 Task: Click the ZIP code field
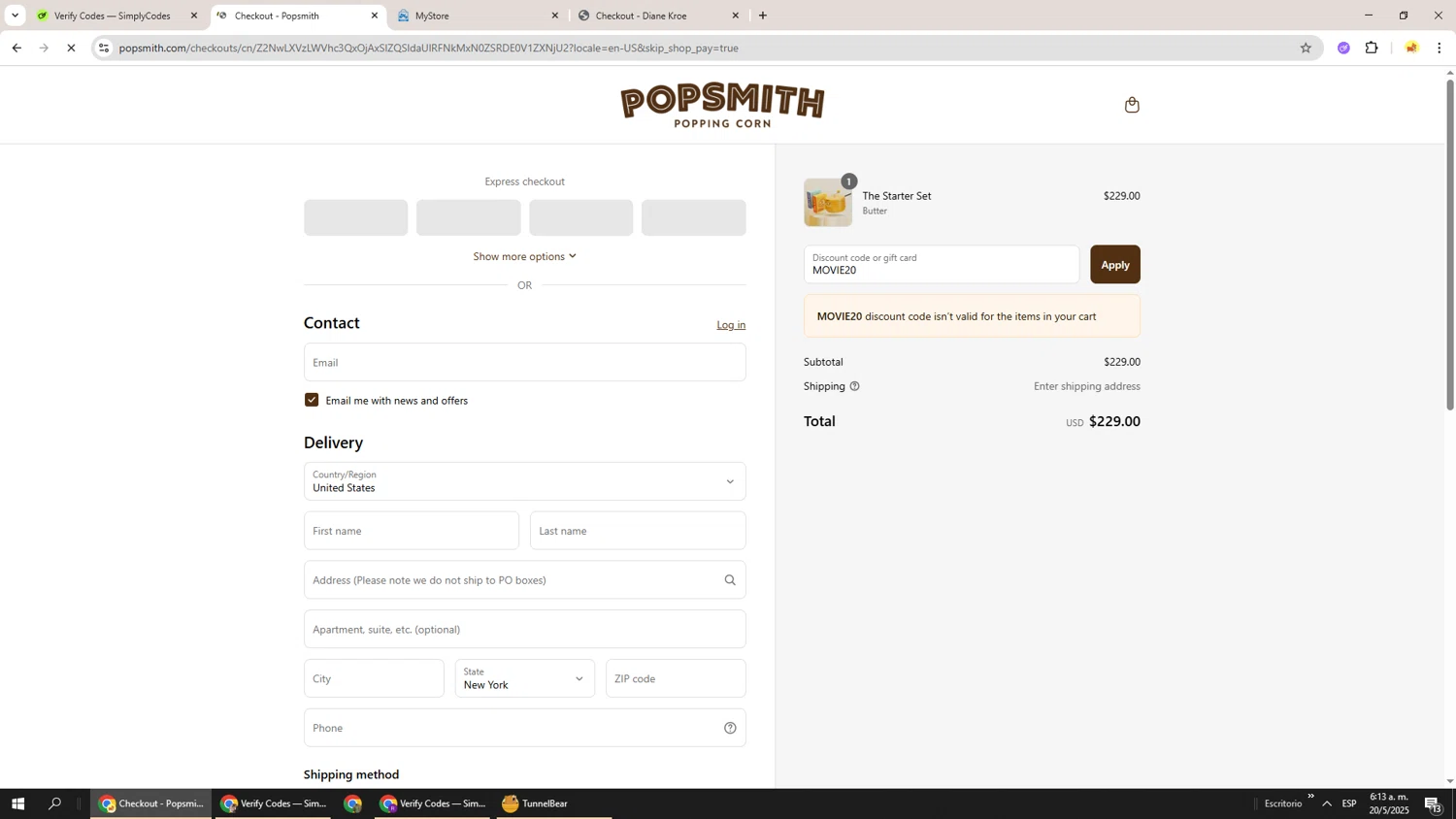coord(676,678)
